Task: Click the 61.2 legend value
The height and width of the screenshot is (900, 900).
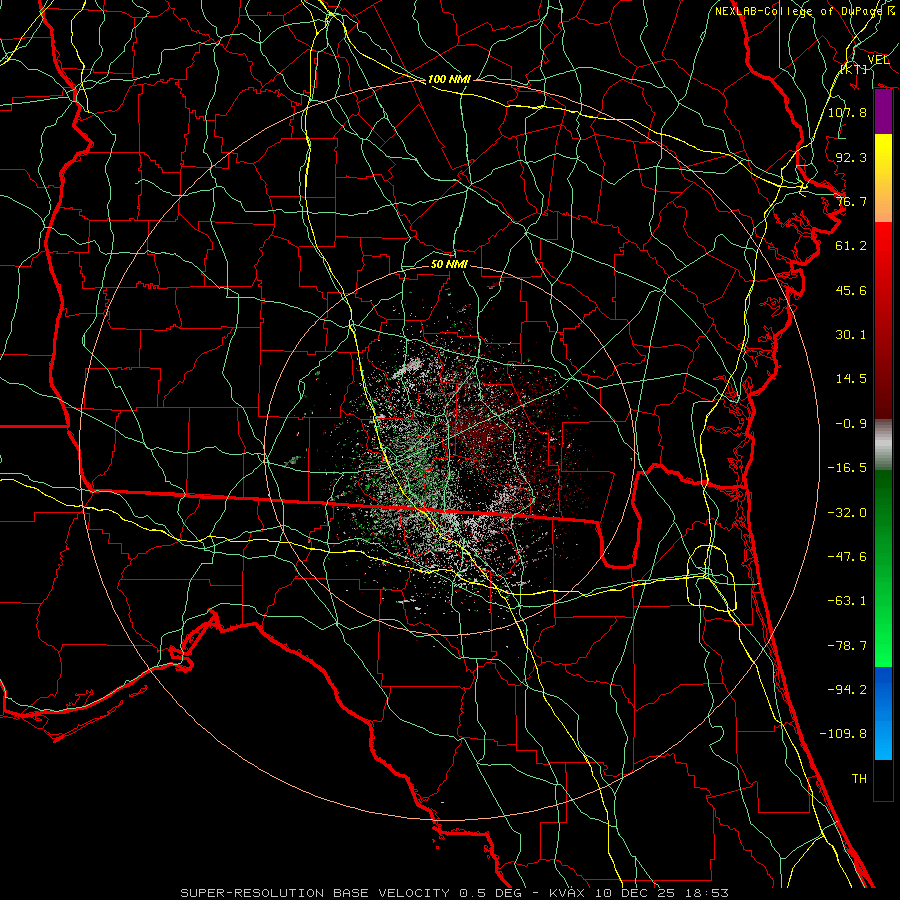Action: 851,246
